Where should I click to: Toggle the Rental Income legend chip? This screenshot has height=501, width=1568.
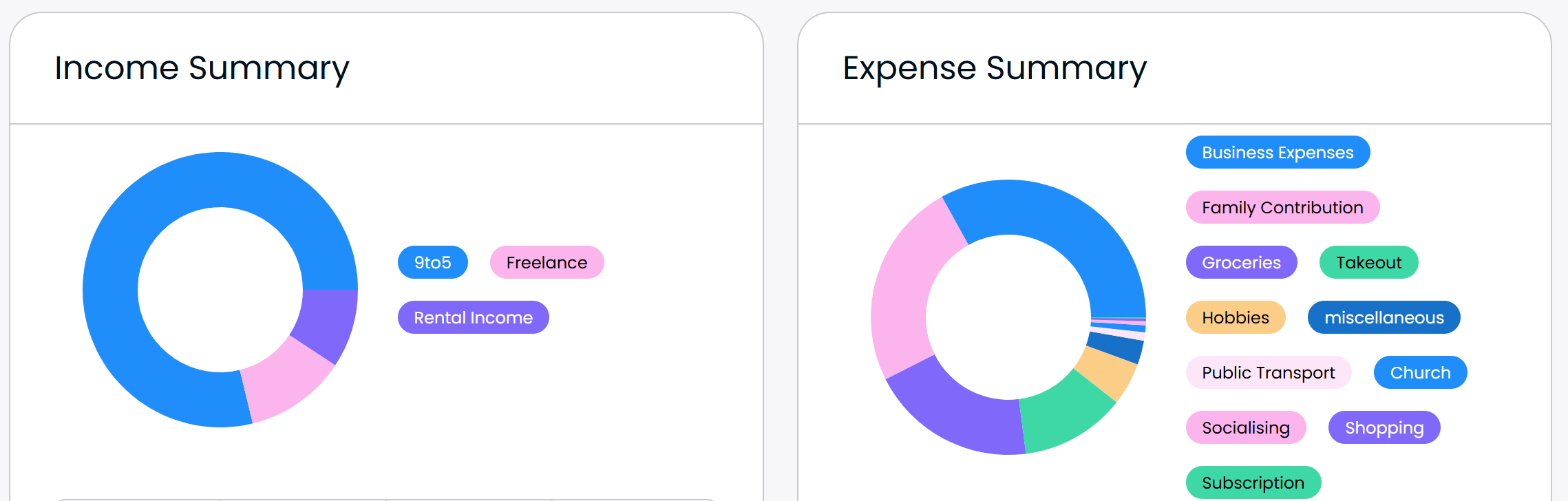tap(473, 317)
